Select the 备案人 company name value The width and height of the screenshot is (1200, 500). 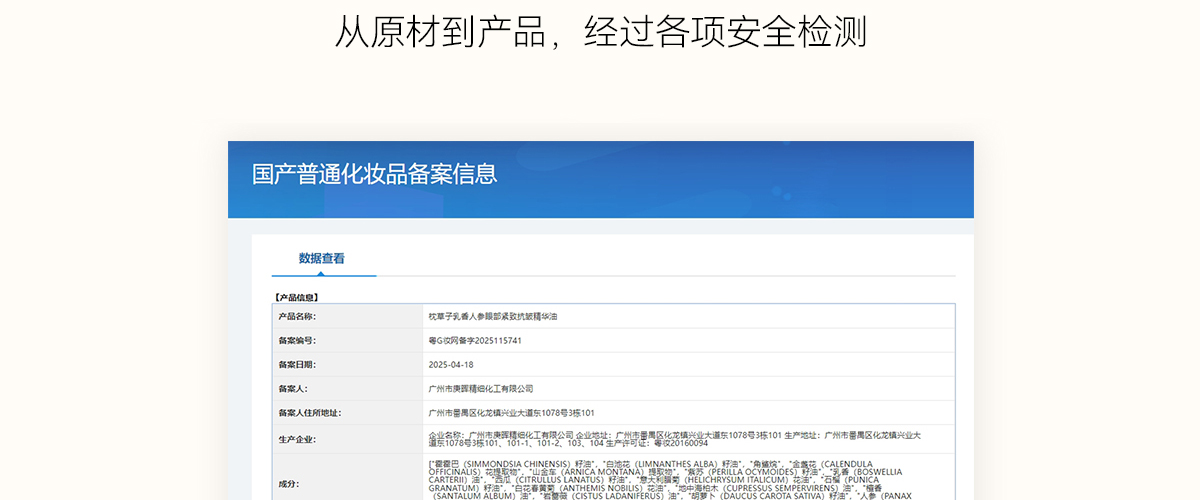[x=480, y=388]
